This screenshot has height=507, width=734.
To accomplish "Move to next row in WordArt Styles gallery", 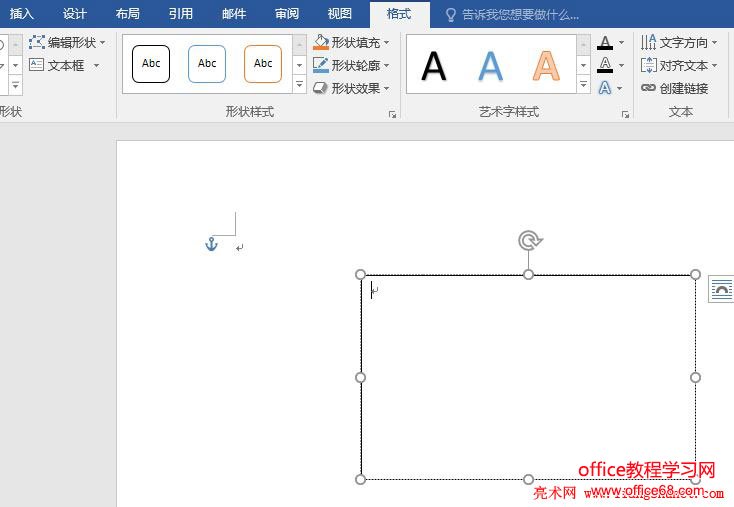I will click(583, 65).
